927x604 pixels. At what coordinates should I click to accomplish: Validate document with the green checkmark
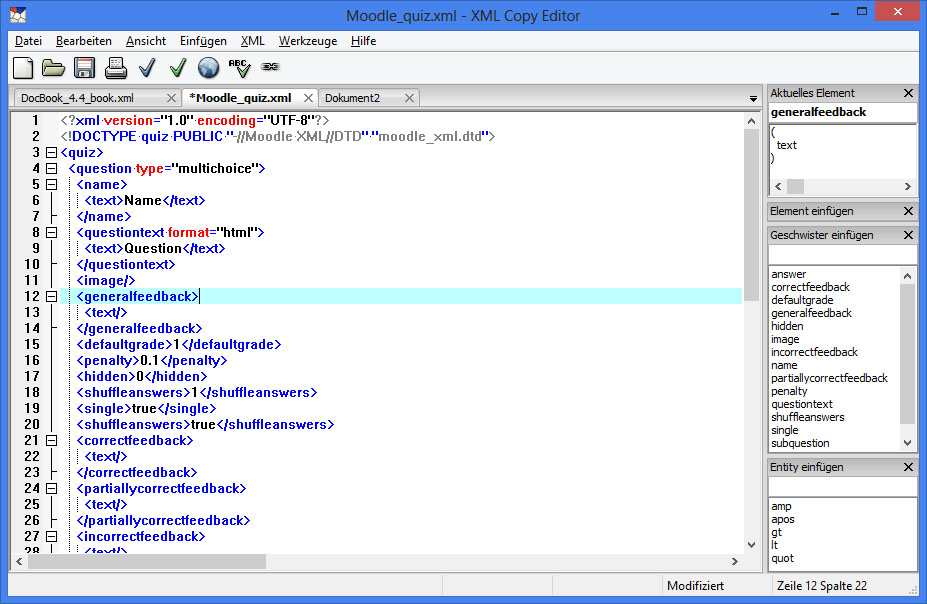point(178,68)
